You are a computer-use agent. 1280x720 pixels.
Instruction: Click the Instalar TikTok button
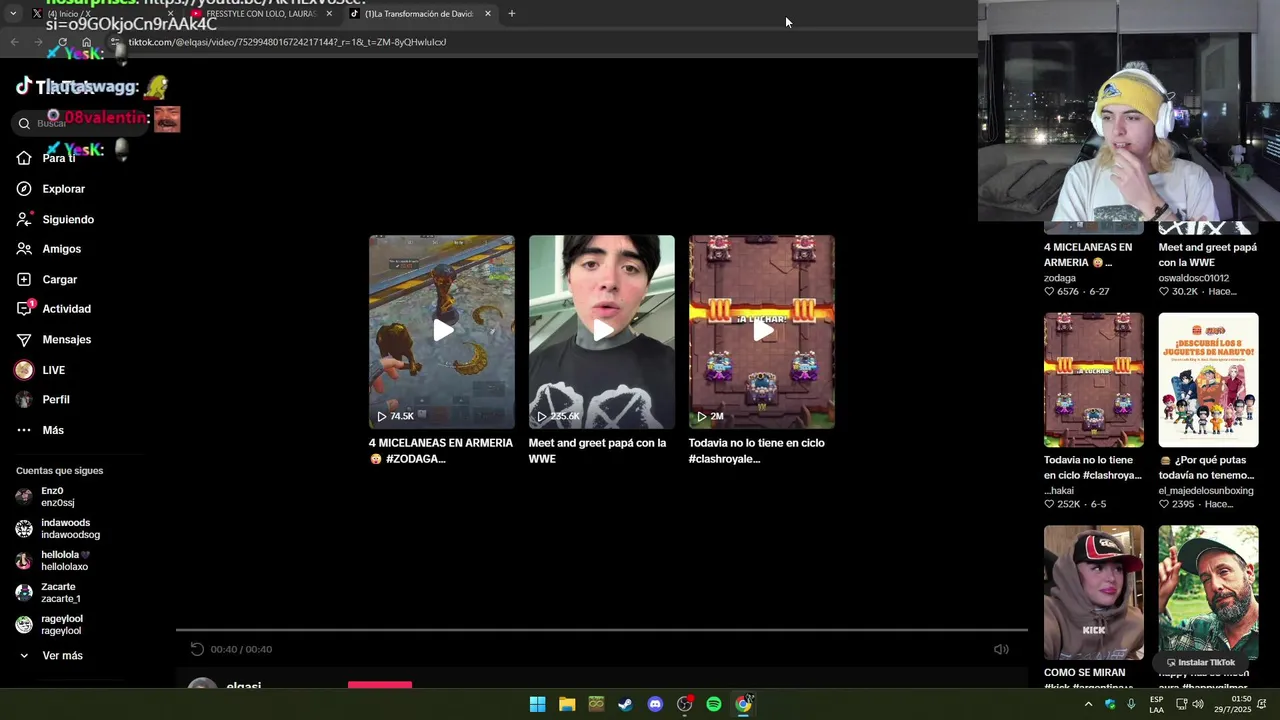tap(1201, 662)
